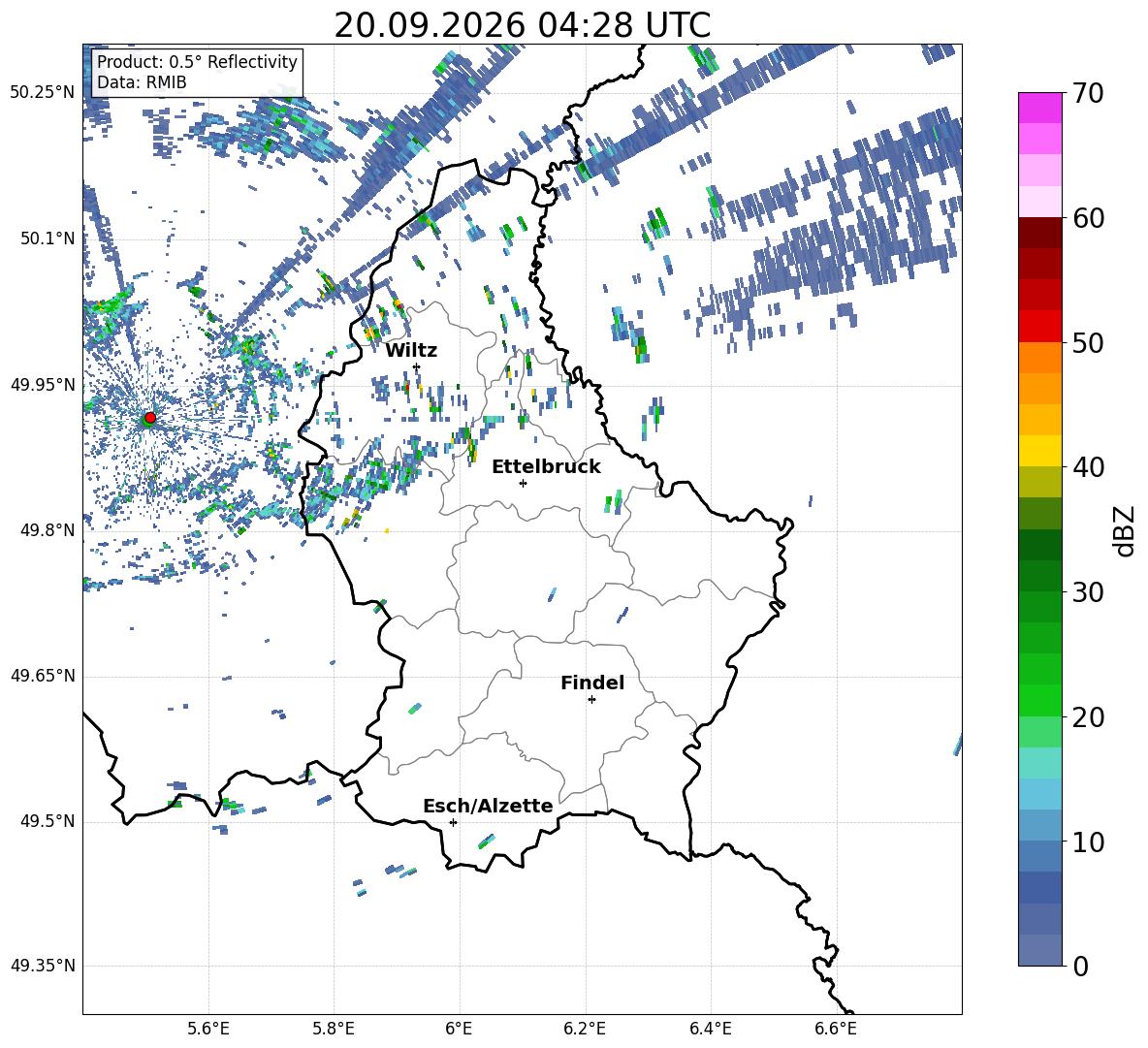Click the timestamp title 20.09.2026 04:28 UTC
The width and height of the screenshot is (1148, 1048).
(x=522, y=25)
